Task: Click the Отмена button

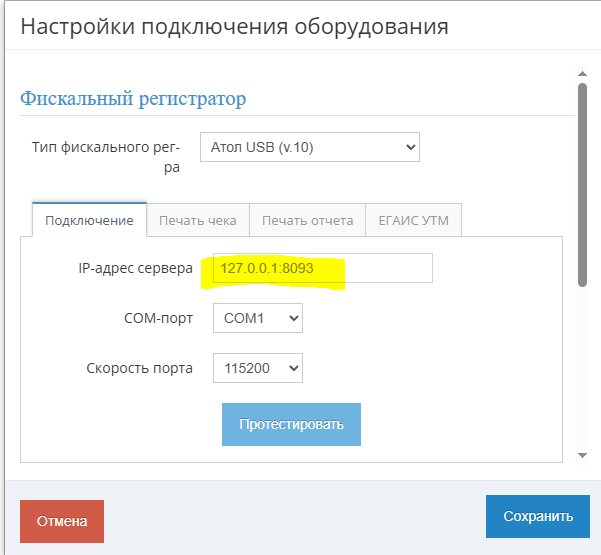Action: (x=62, y=521)
